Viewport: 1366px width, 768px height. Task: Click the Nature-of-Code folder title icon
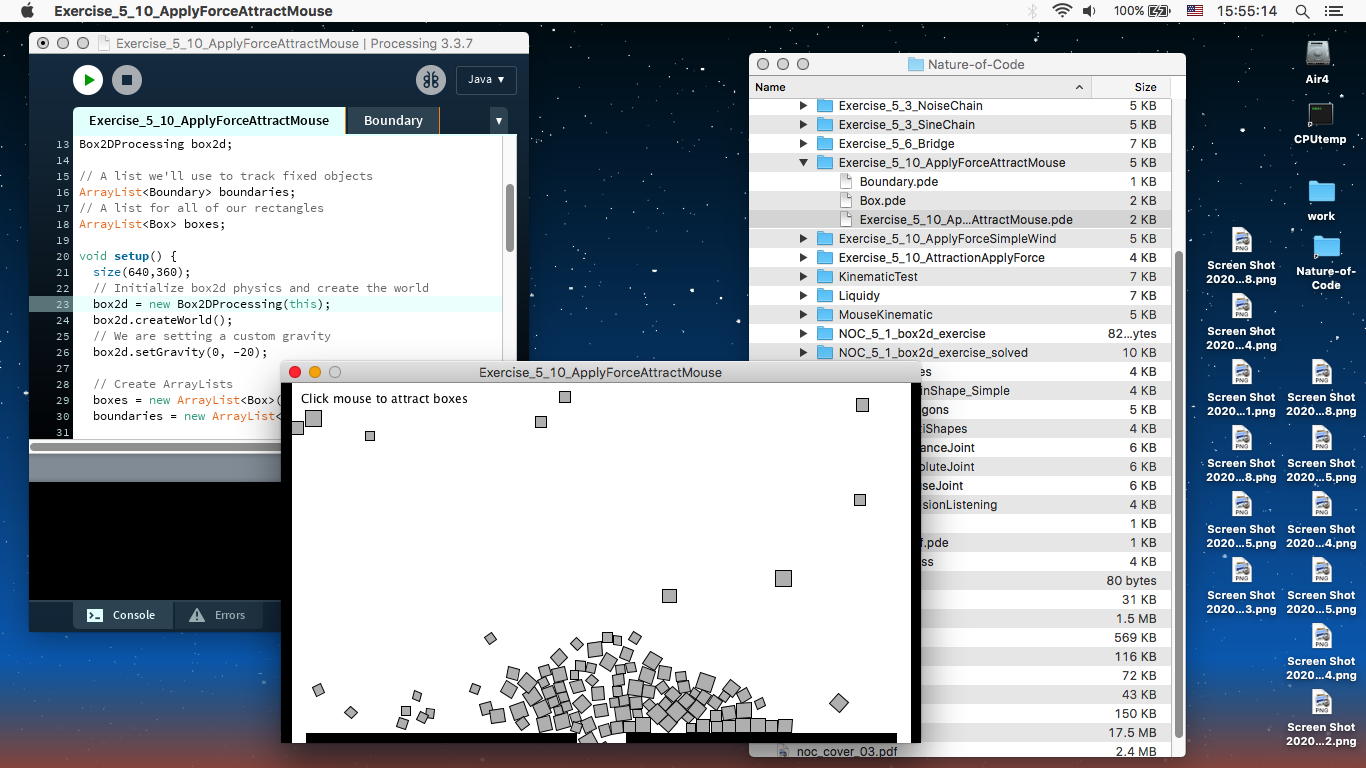[915, 64]
